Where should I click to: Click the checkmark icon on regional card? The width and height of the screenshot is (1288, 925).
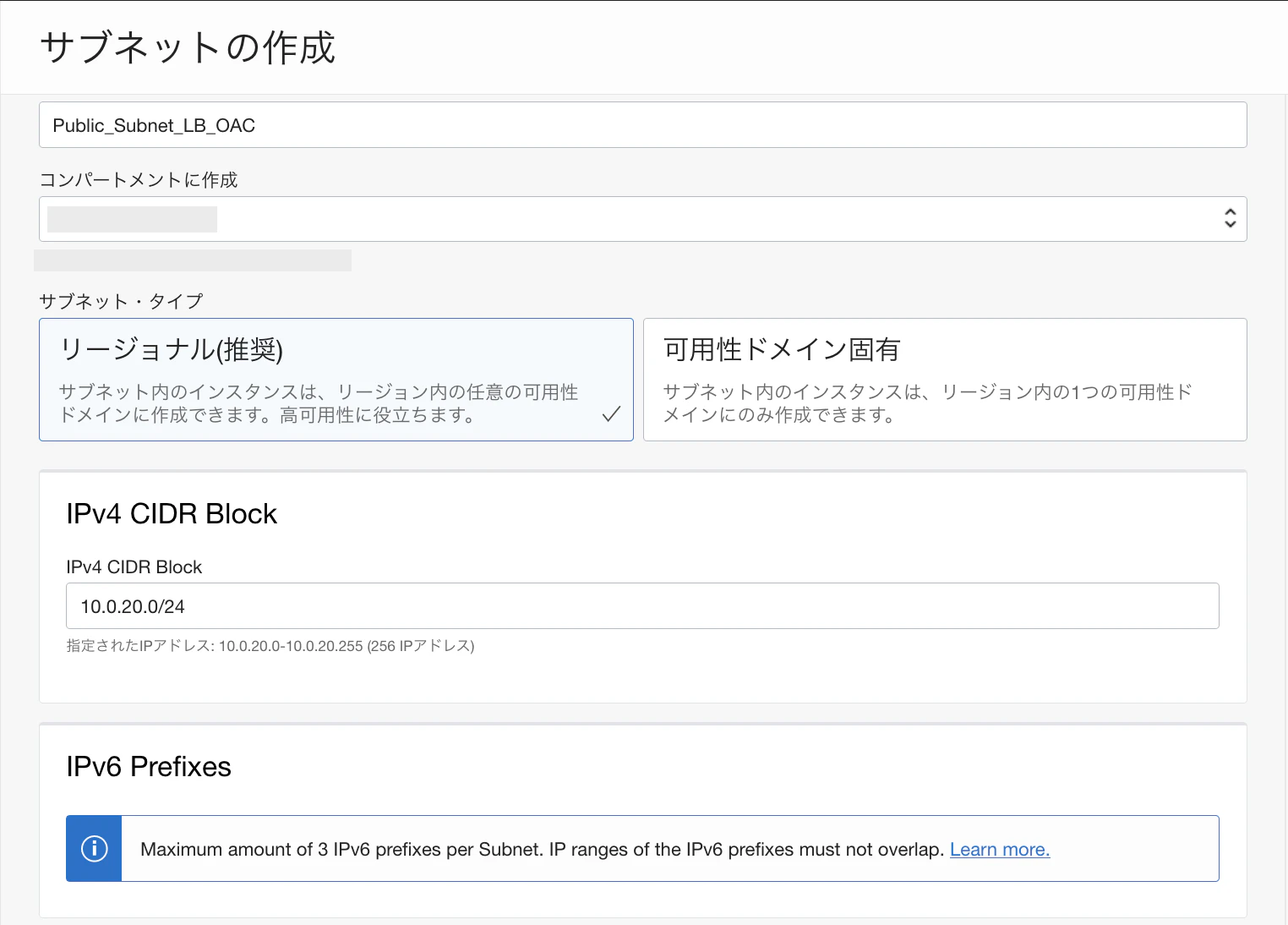click(x=611, y=414)
